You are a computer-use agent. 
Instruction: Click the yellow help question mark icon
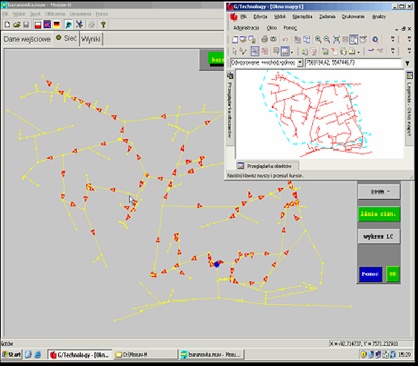click(x=103, y=25)
